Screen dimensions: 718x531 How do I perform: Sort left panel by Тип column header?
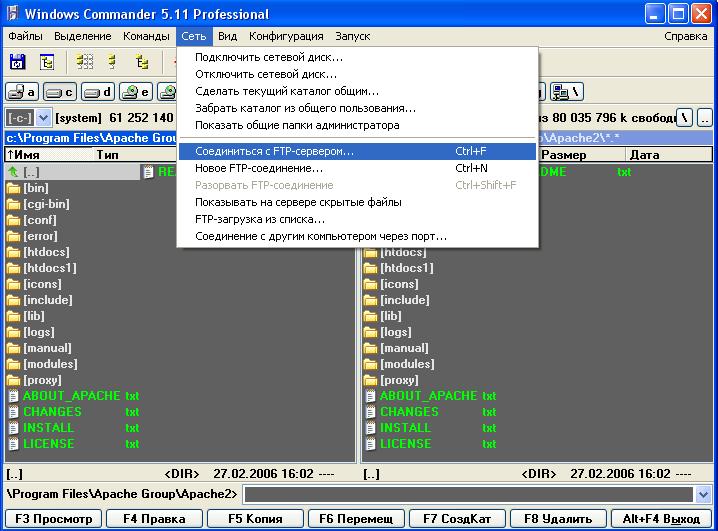pos(135,155)
